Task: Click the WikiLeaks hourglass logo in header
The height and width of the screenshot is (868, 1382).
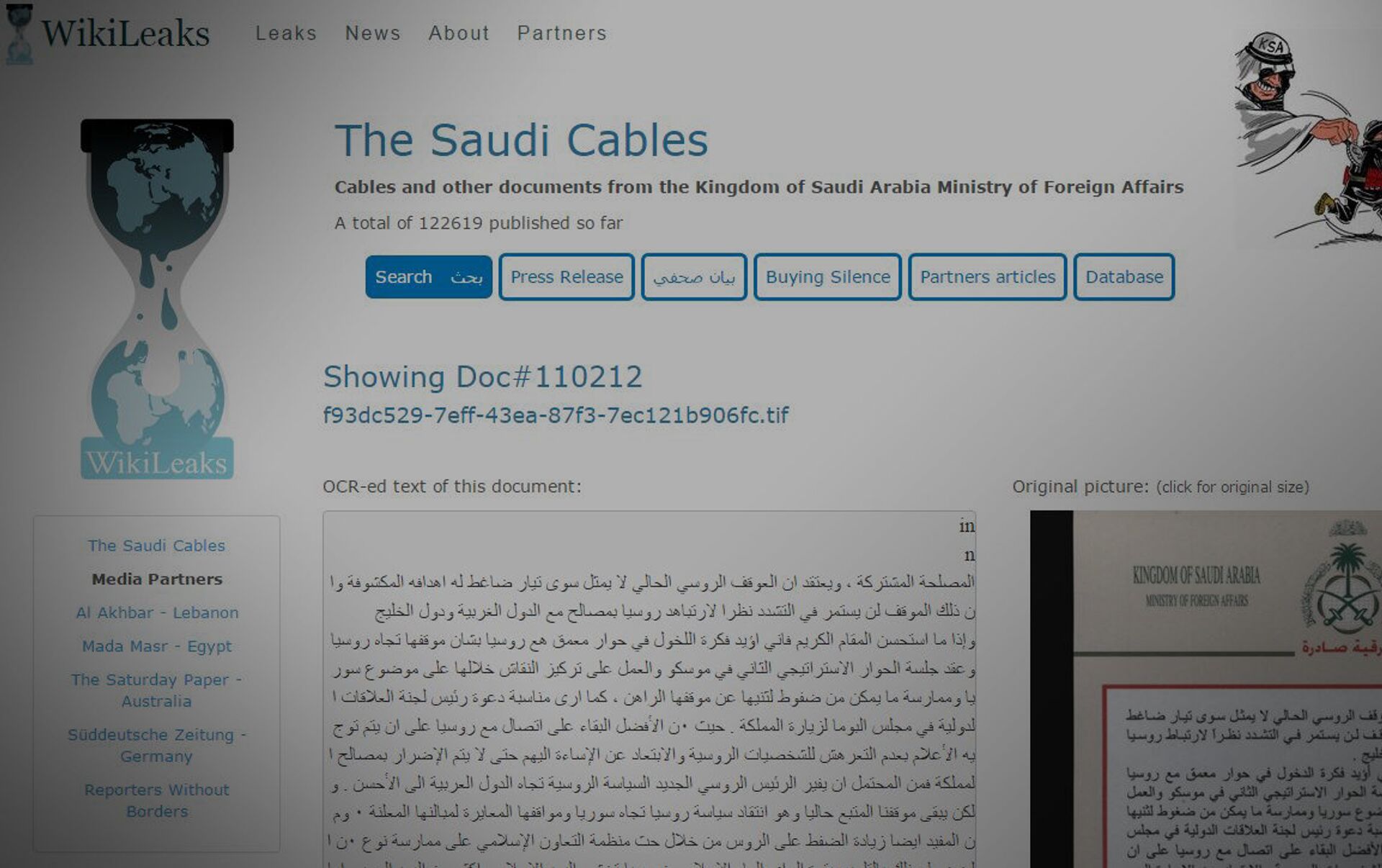Action: pos(19,34)
